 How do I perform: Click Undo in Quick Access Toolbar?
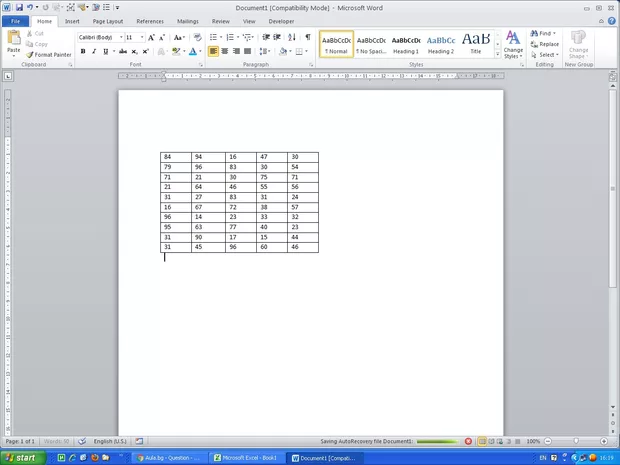(x=30, y=7)
